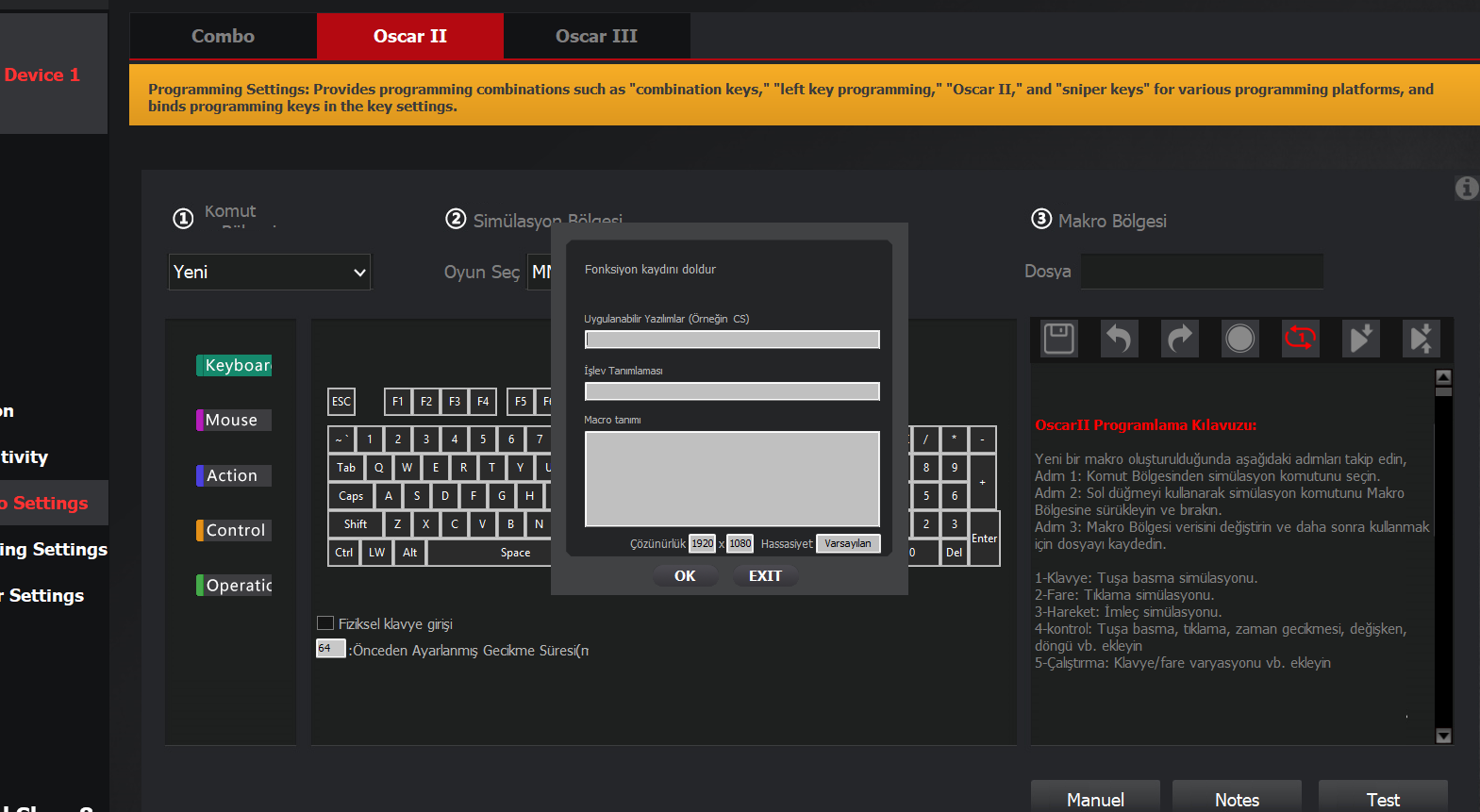Open the info icon at the panel corner
The width and height of the screenshot is (1480, 812).
tap(1466, 188)
